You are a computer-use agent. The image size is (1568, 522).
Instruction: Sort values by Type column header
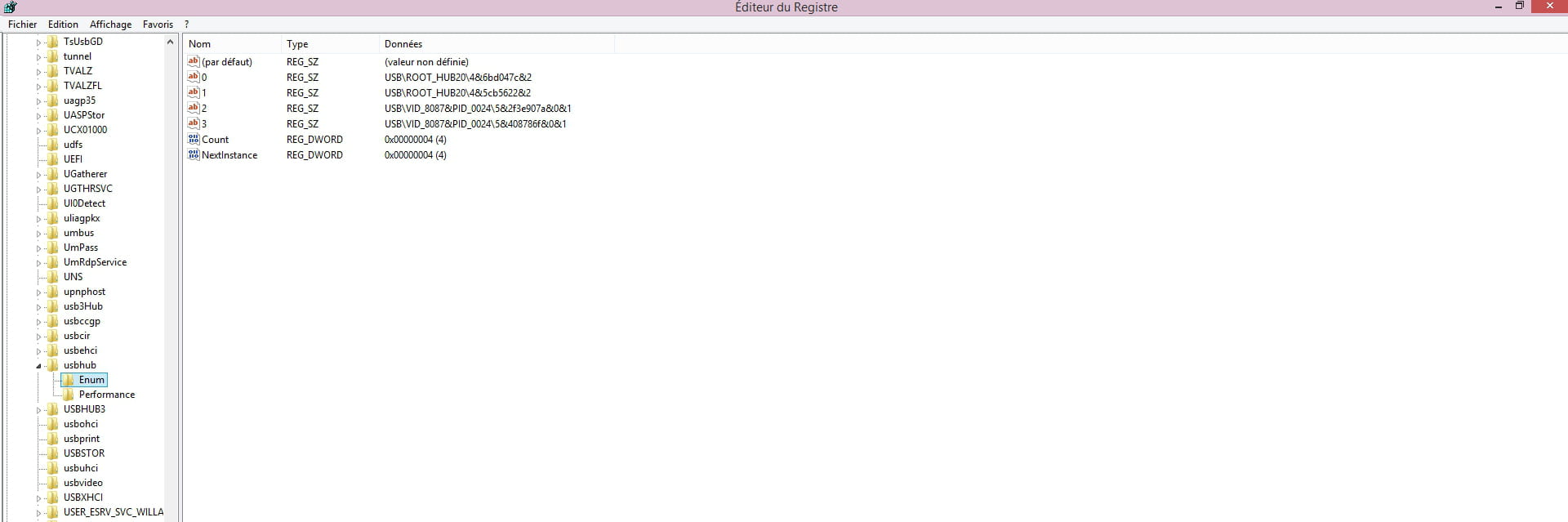[330, 44]
